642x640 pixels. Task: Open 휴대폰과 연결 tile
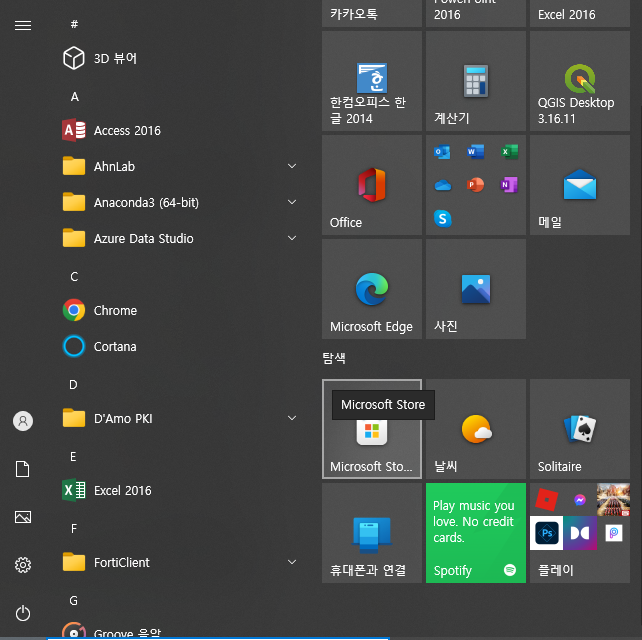[x=372, y=533]
